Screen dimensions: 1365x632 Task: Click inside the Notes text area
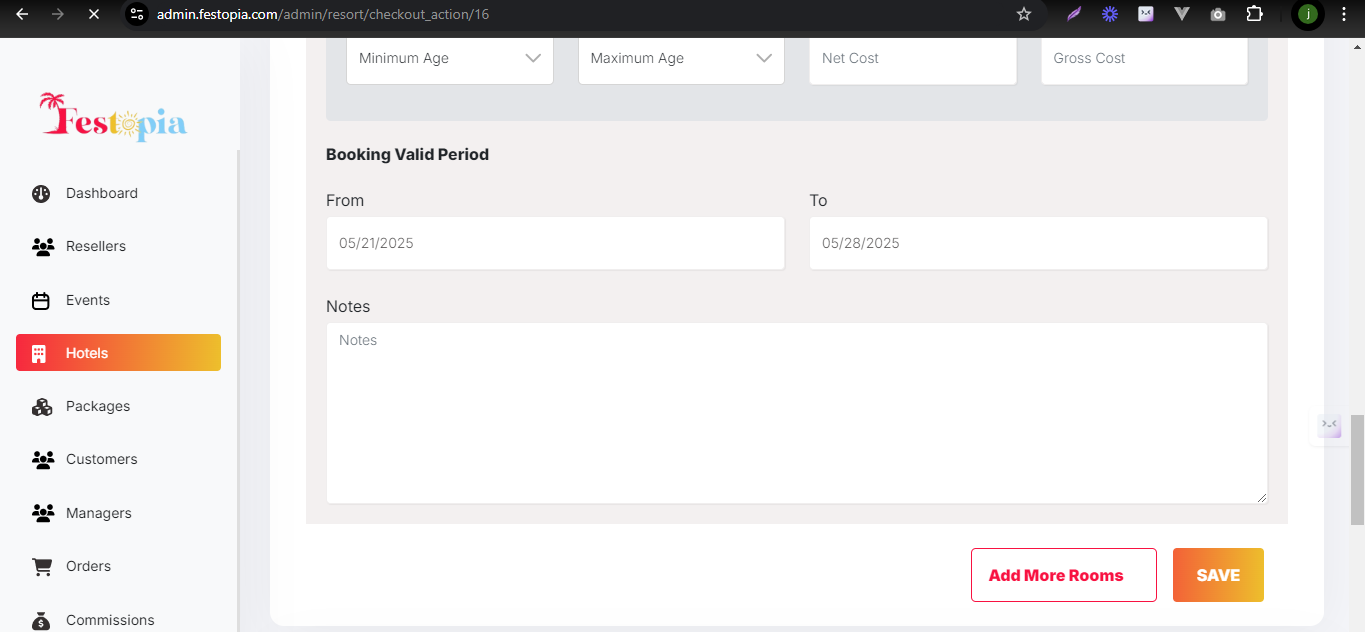[796, 412]
